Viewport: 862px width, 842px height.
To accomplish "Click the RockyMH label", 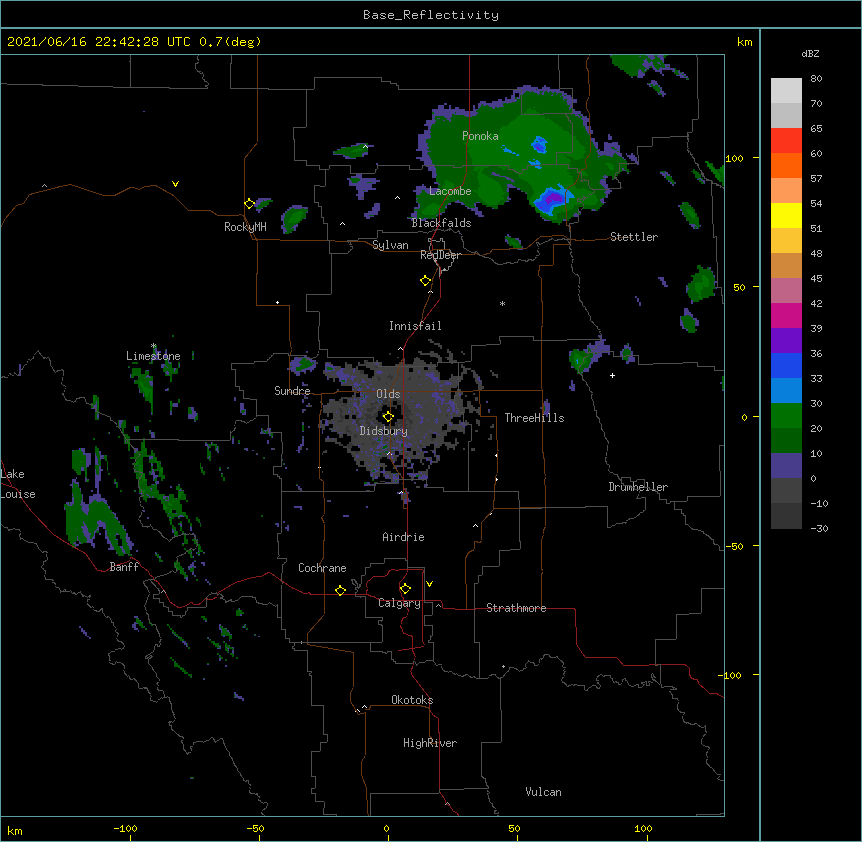I will pos(245,227).
